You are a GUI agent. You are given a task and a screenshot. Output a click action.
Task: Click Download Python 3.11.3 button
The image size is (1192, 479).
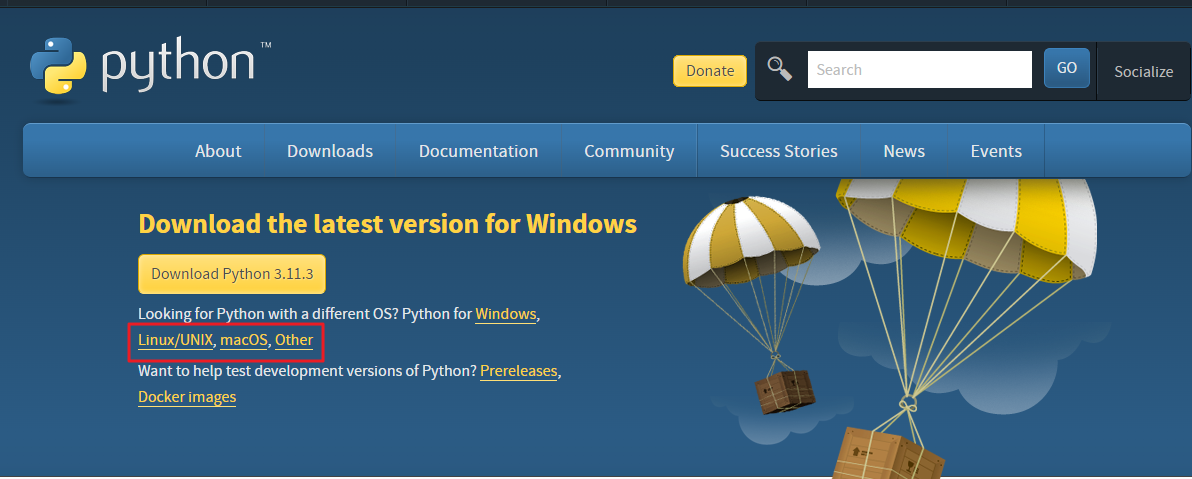tap(232, 274)
